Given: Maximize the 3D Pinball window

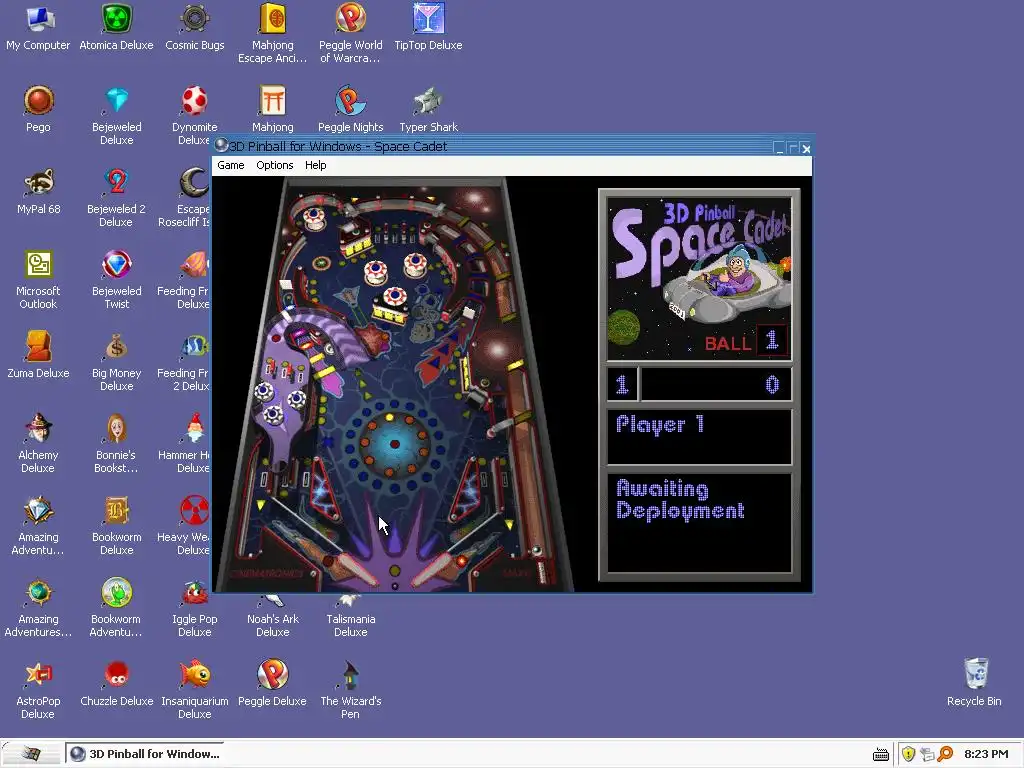Looking at the screenshot, I should 792,148.
